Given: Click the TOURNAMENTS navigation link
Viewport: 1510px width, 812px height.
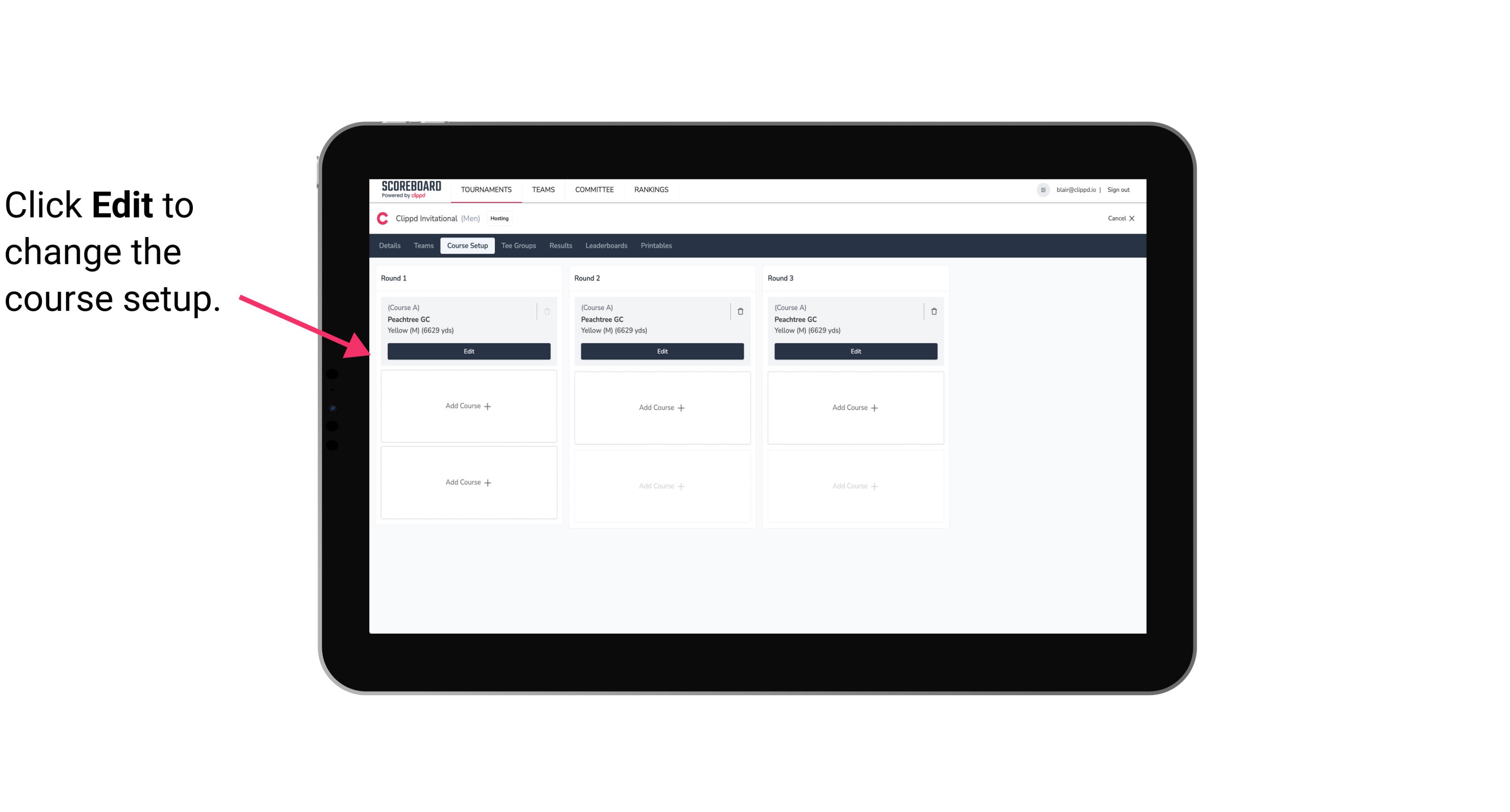Looking at the screenshot, I should (x=488, y=189).
